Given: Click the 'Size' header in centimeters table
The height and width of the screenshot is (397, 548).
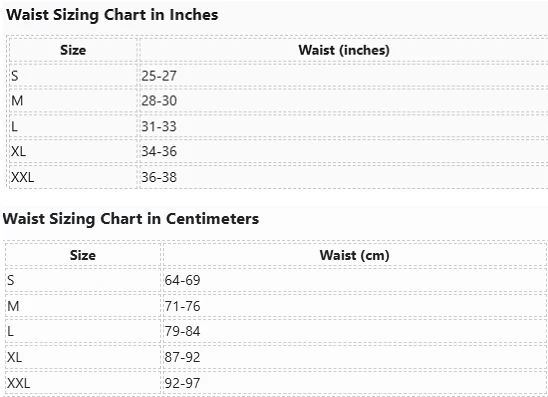Looking at the screenshot, I should coord(83,255).
